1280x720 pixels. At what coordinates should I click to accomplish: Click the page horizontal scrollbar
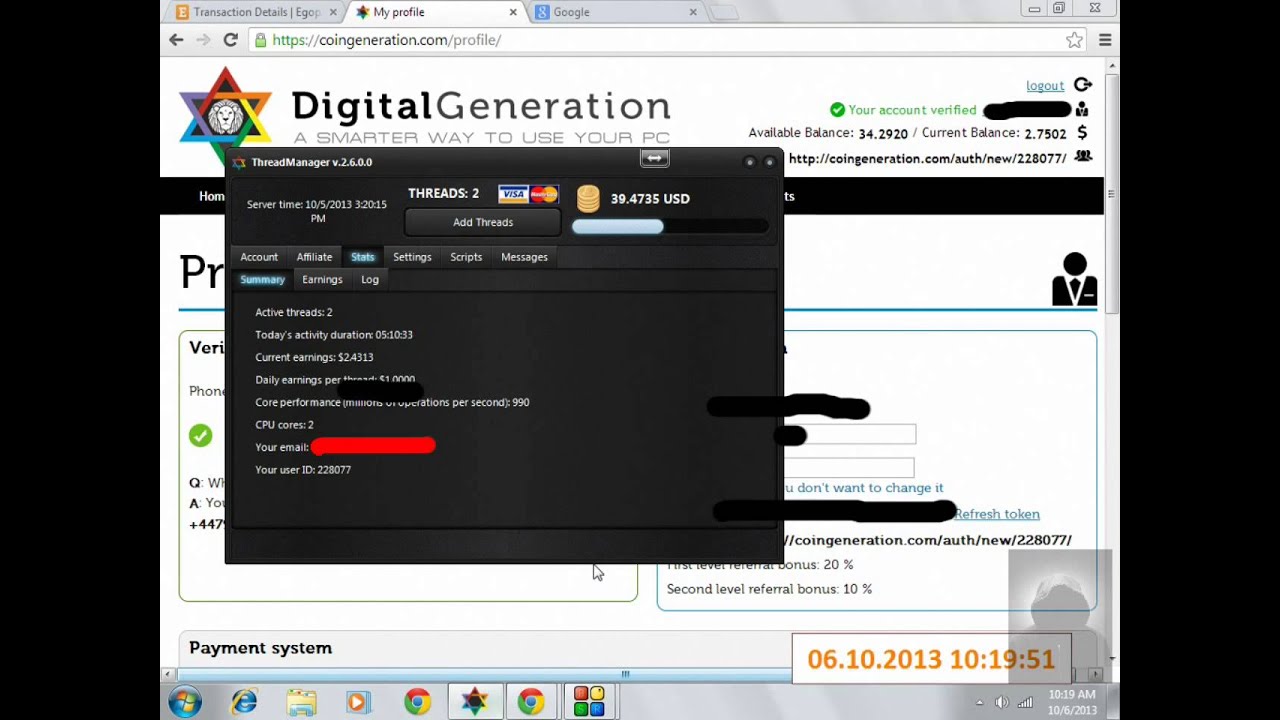coord(626,674)
